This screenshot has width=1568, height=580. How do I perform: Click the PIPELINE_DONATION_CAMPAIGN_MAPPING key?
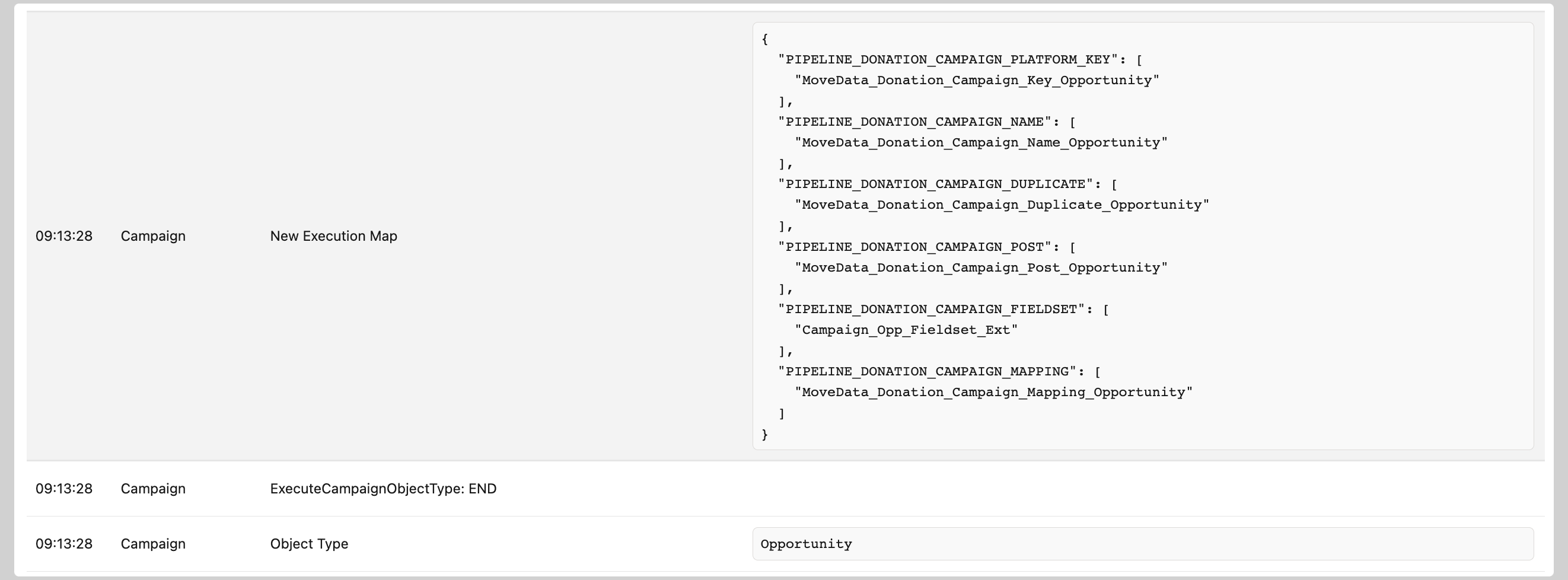(927, 371)
